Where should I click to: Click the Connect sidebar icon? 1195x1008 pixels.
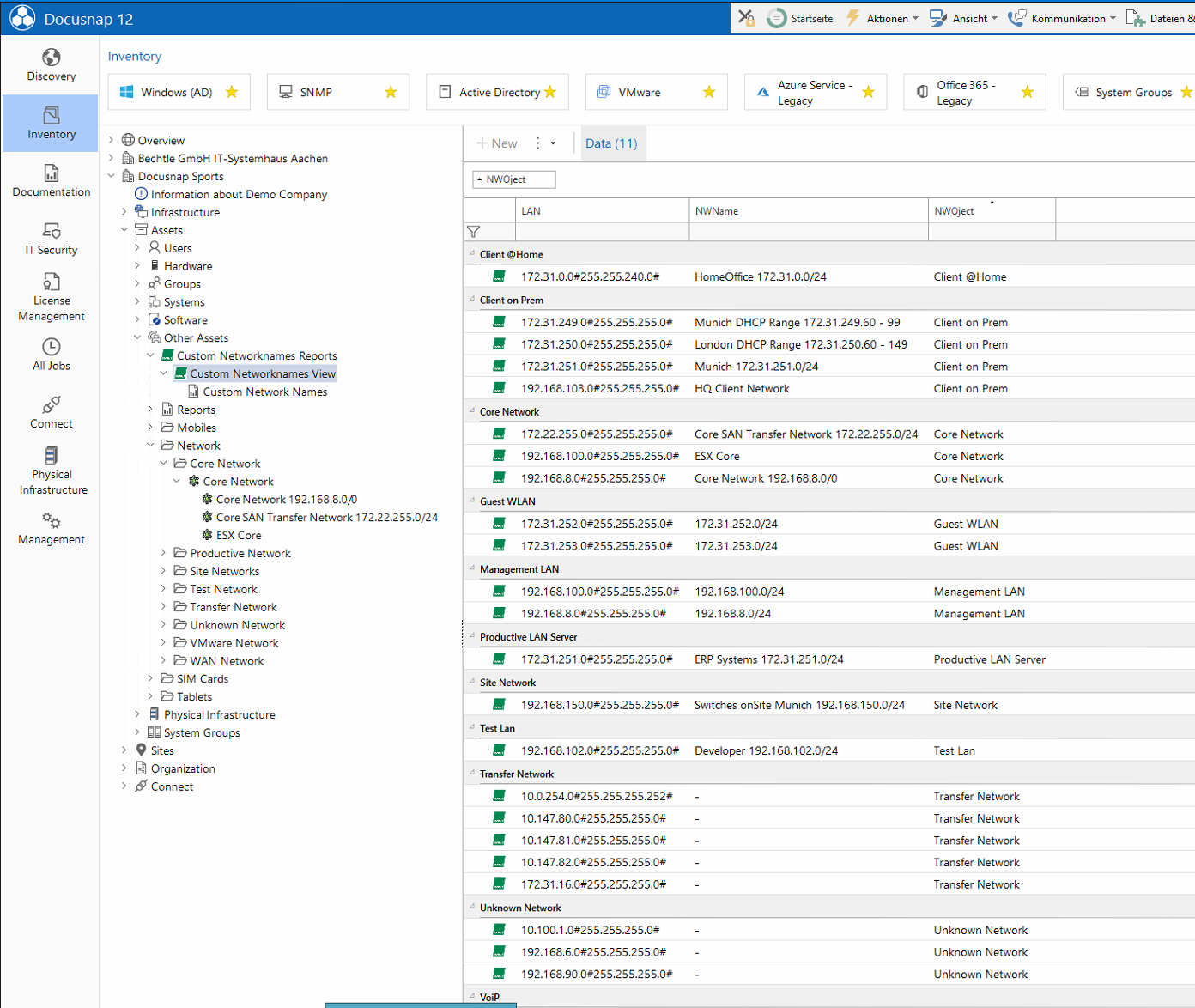[x=52, y=413]
